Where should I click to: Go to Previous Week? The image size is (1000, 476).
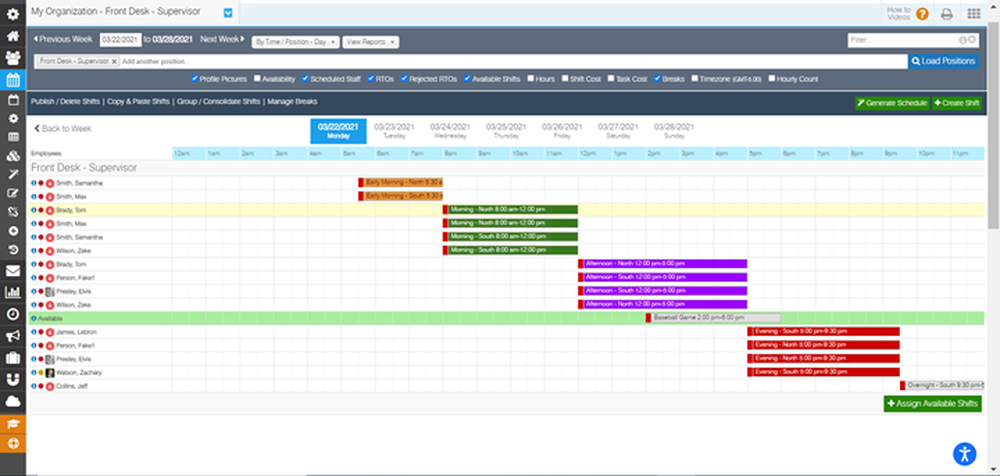pyautogui.click(x=62, y=40)
